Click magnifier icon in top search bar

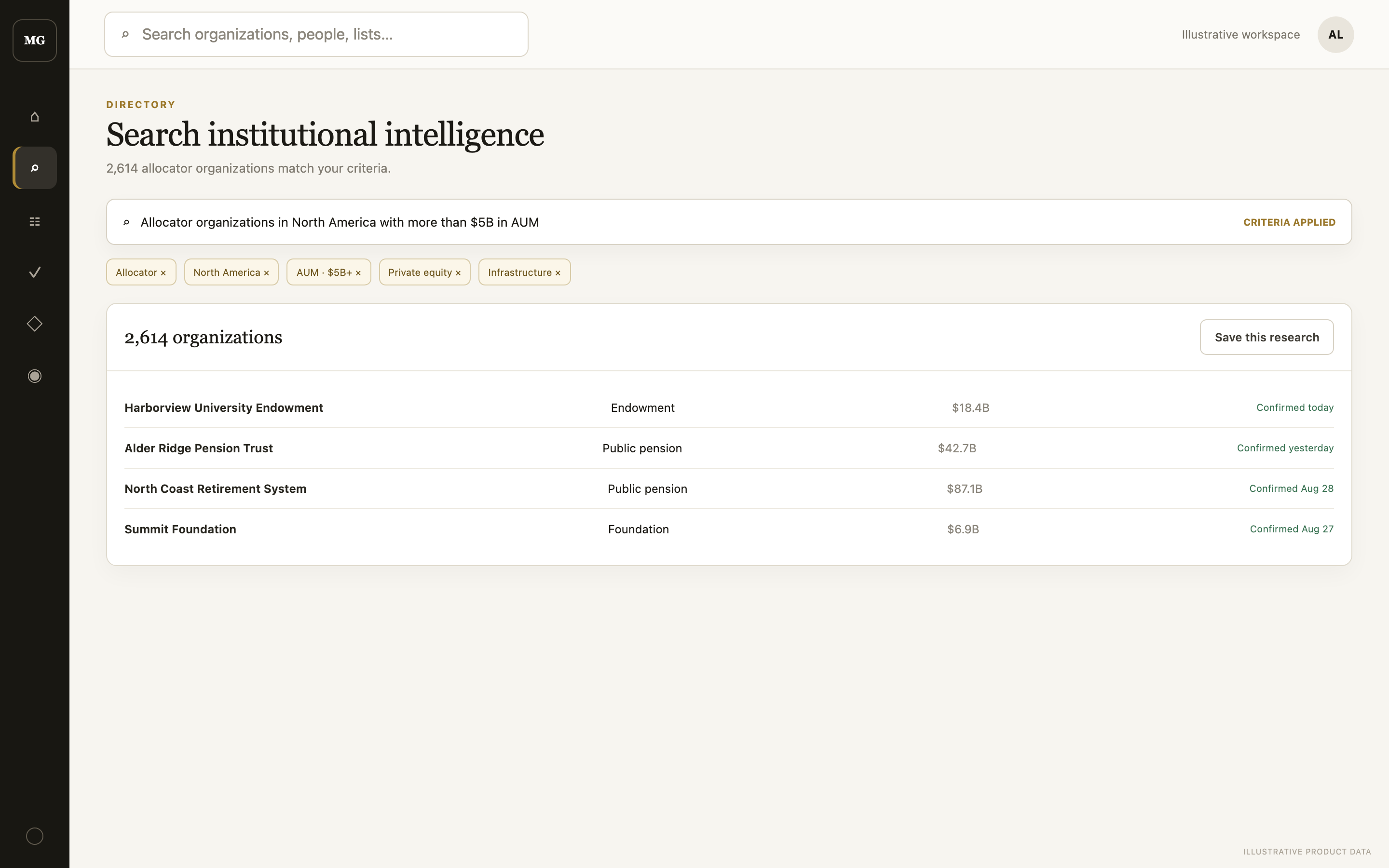coord(125,34)
